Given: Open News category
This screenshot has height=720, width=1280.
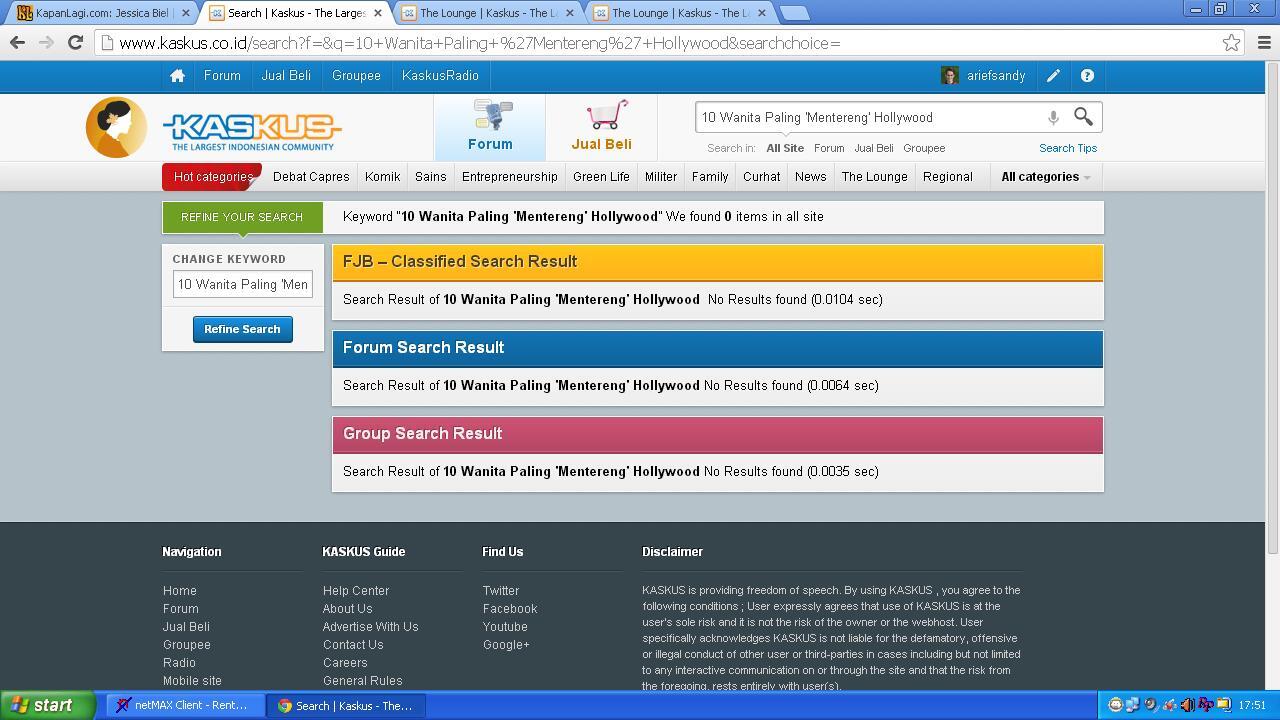Looking at the screenshot, I should (x=810, y=177).
